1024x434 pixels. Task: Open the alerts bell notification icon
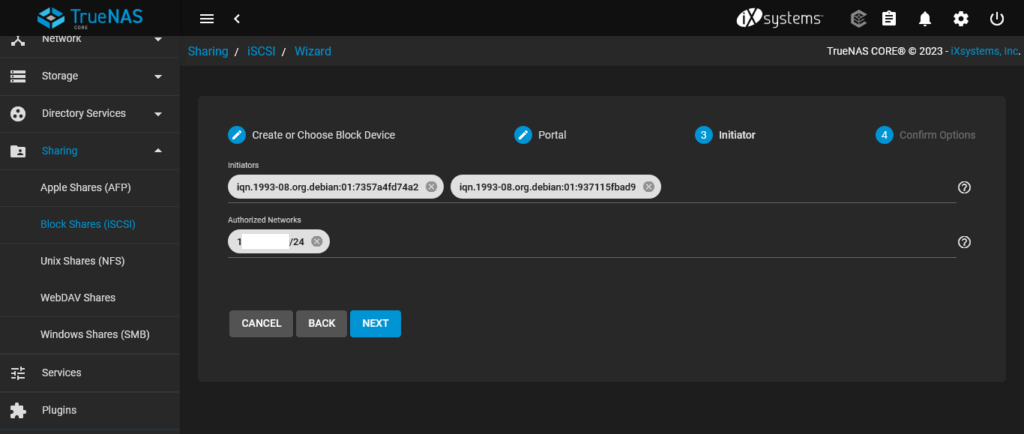(x=925, y=18)
